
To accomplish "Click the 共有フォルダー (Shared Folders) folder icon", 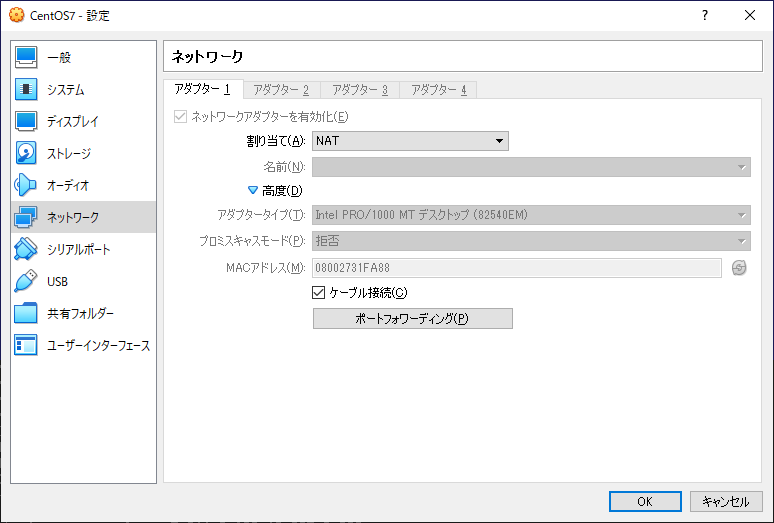I will [x=27, y=314].
